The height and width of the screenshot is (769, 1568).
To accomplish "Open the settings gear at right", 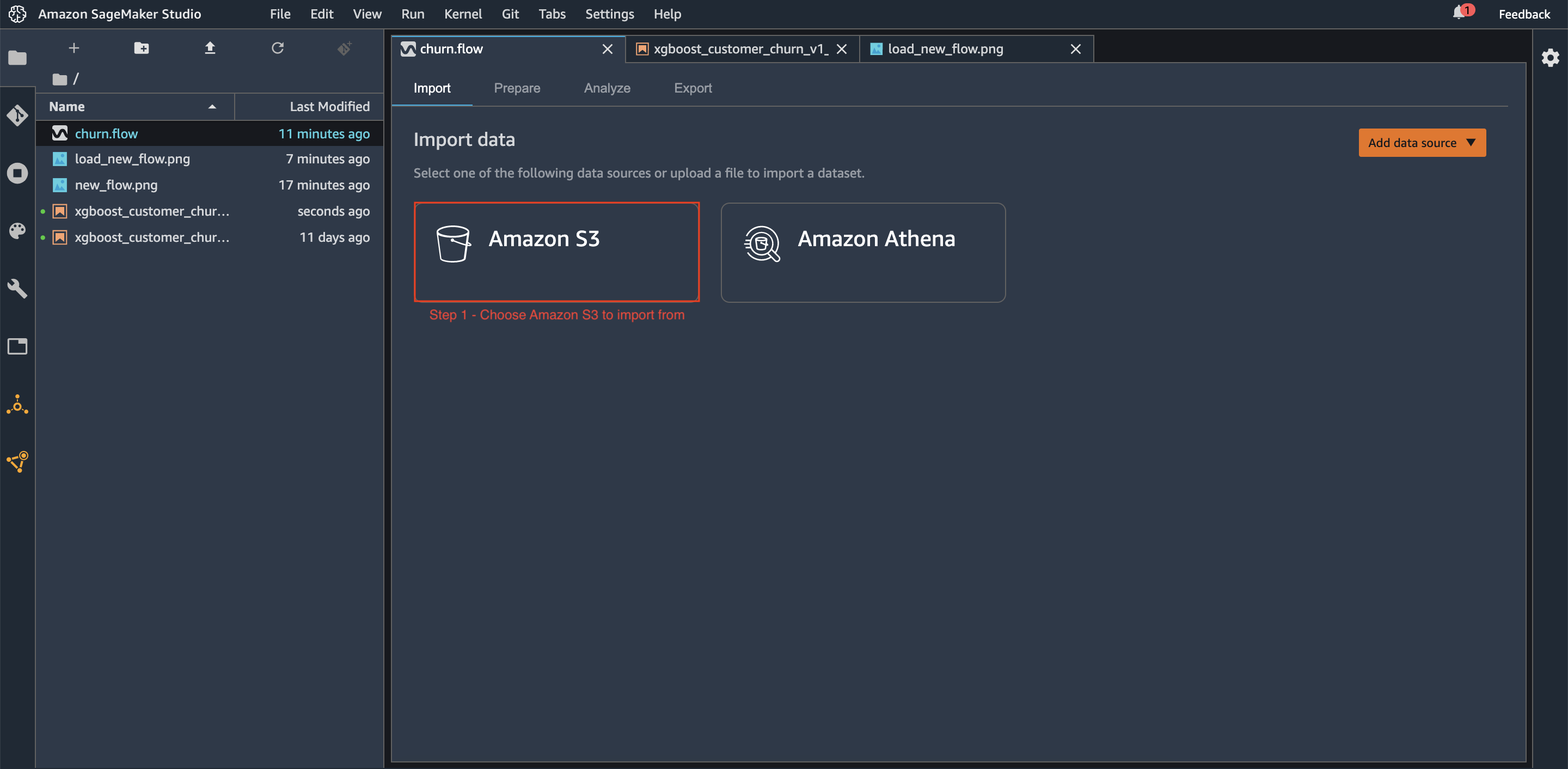I will (1549, 58).
